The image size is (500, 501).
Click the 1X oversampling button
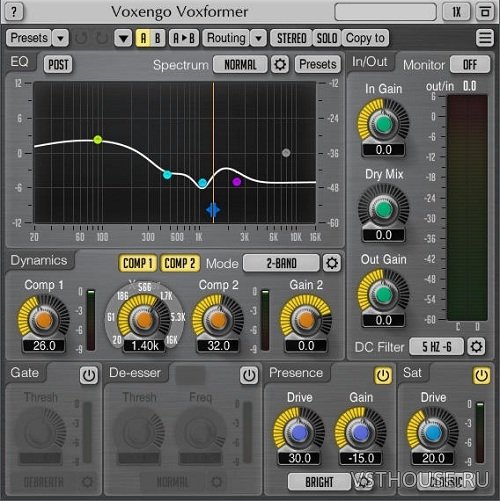(456, 12)
